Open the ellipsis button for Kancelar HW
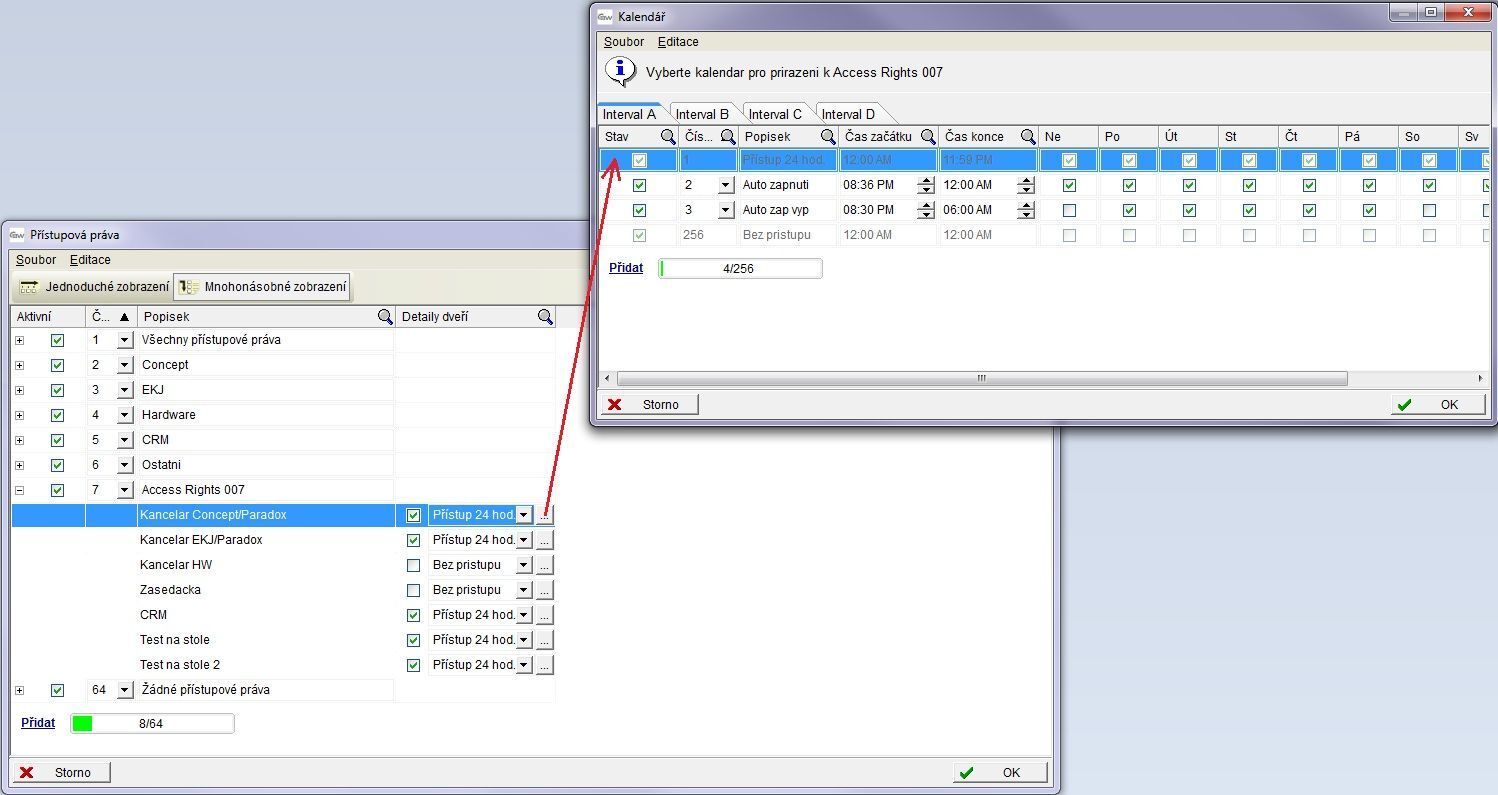 544,565
